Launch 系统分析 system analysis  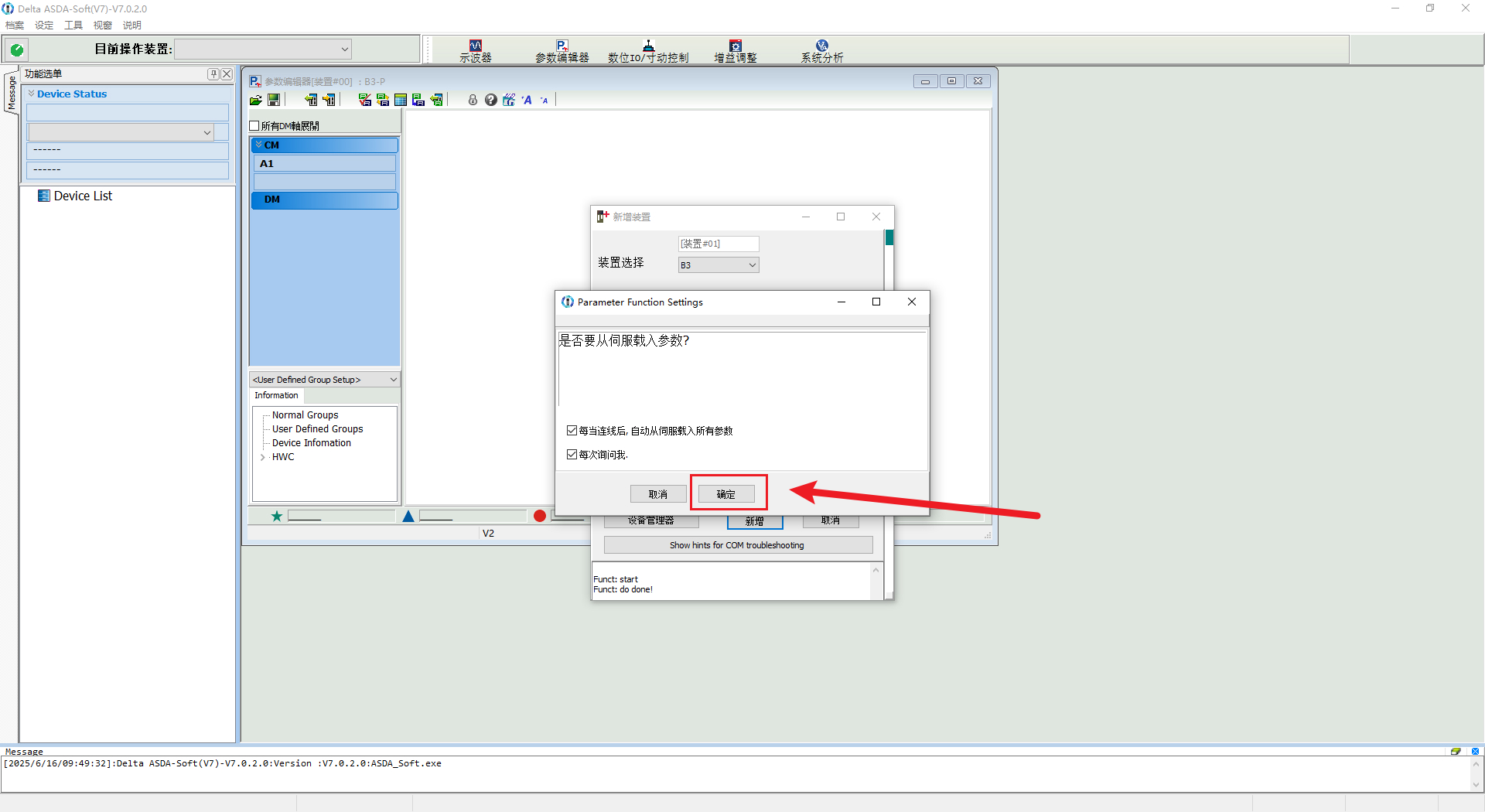pos(821,51)
